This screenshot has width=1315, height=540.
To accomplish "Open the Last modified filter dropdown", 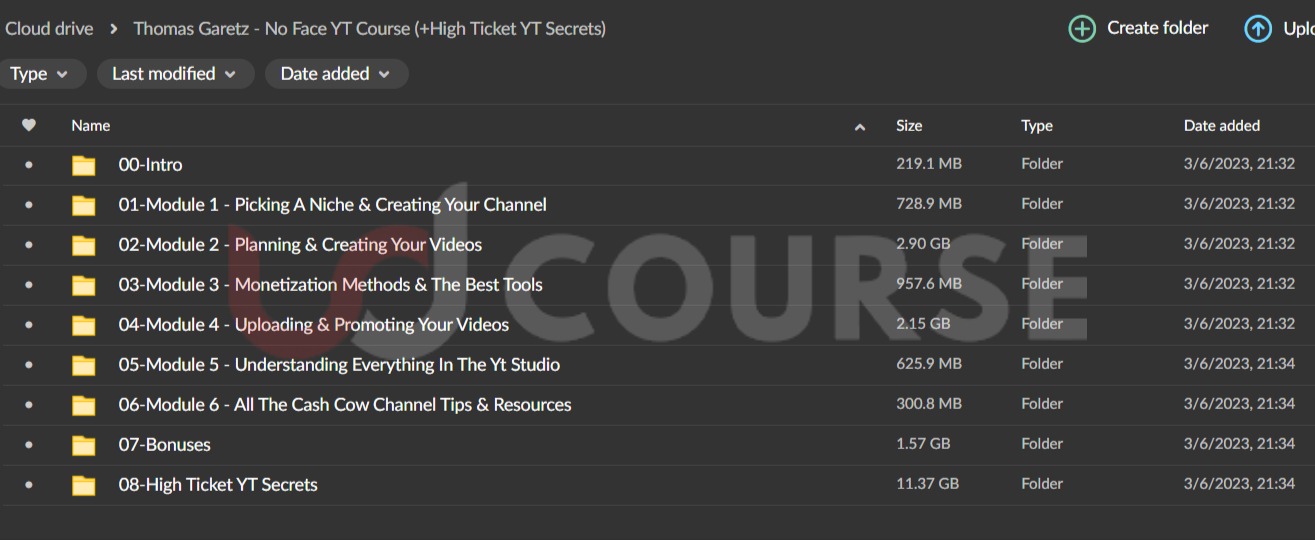I will tap(175, 74).
